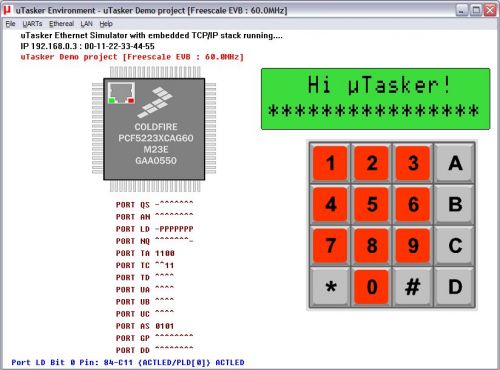Tap keypad letter key D

[455, 287]
